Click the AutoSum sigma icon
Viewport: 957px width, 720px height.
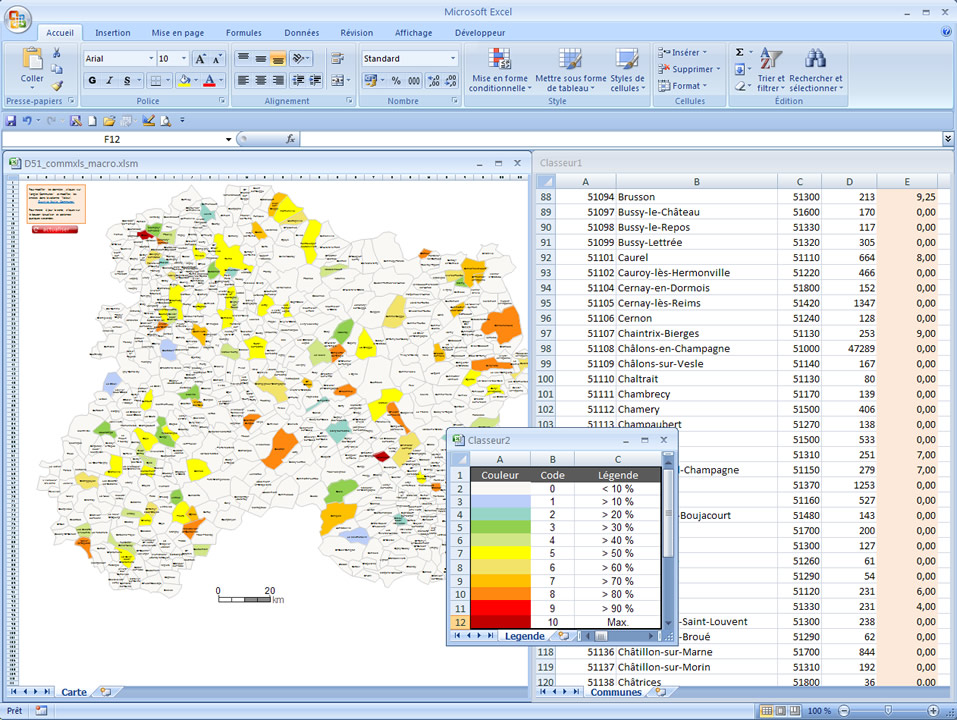739,52
